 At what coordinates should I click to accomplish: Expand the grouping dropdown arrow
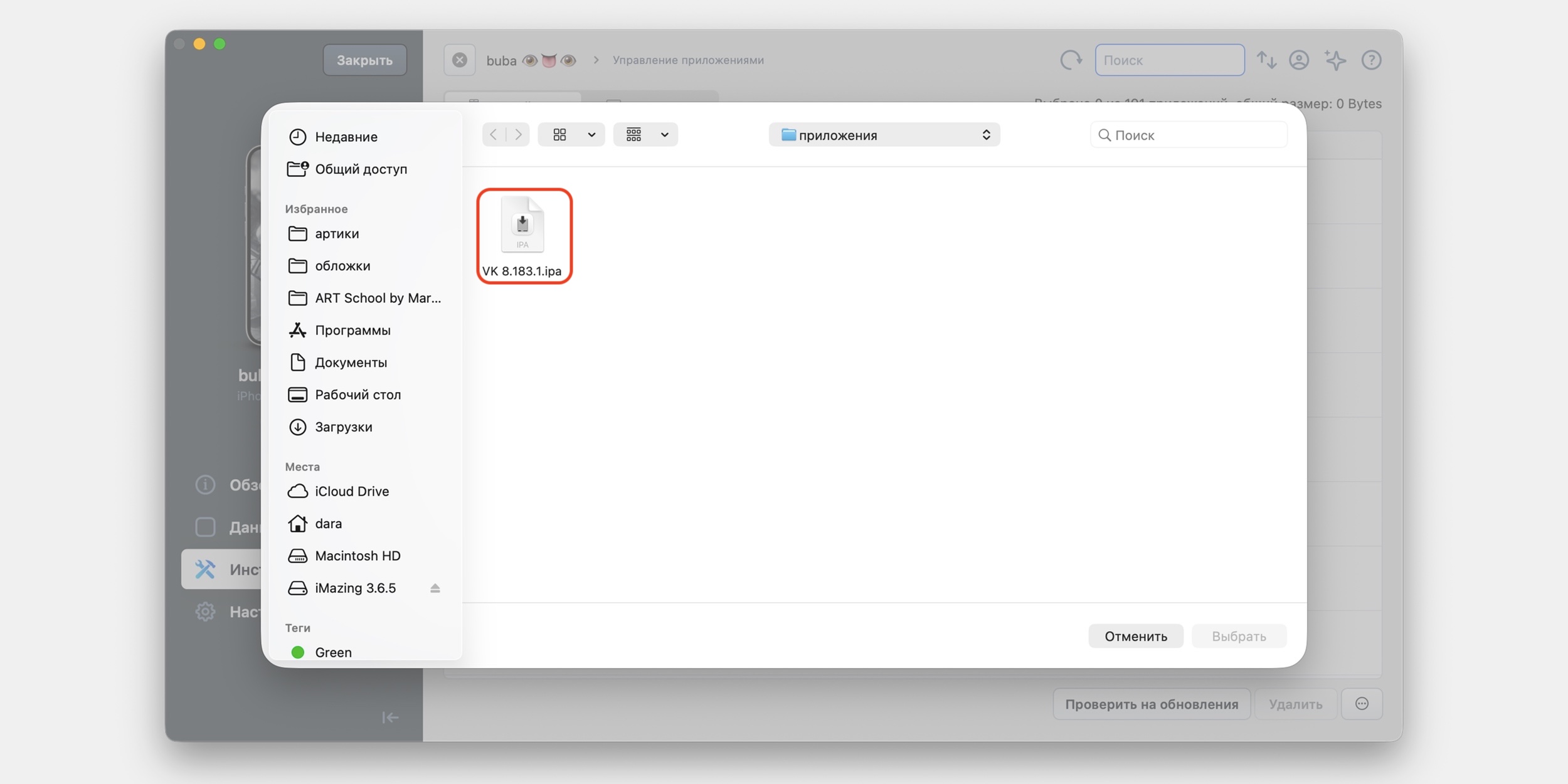665,135
